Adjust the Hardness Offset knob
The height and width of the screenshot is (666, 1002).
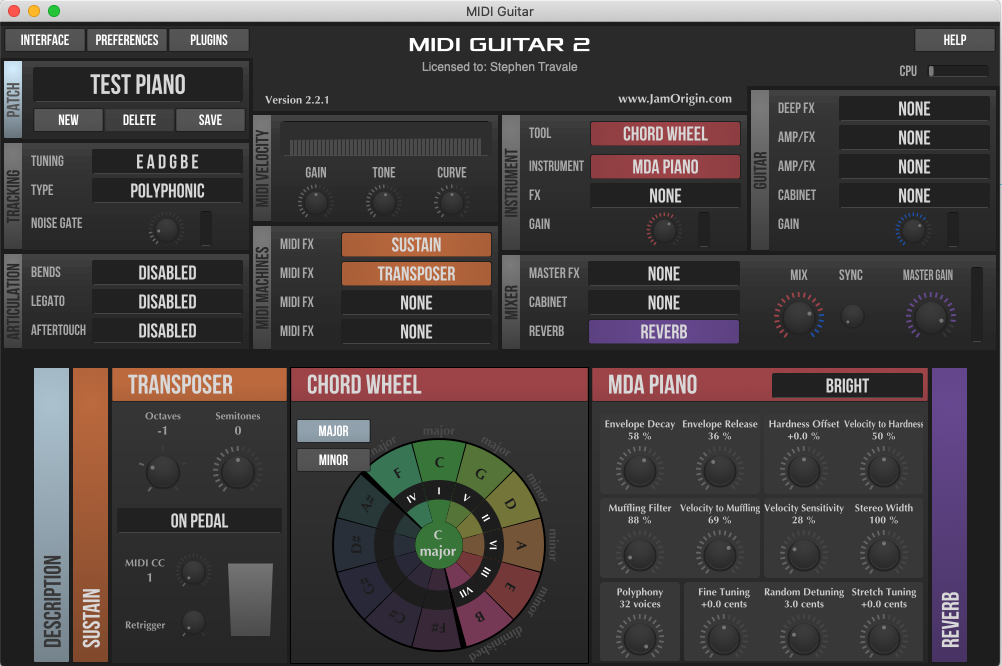[x=804, y=471]
